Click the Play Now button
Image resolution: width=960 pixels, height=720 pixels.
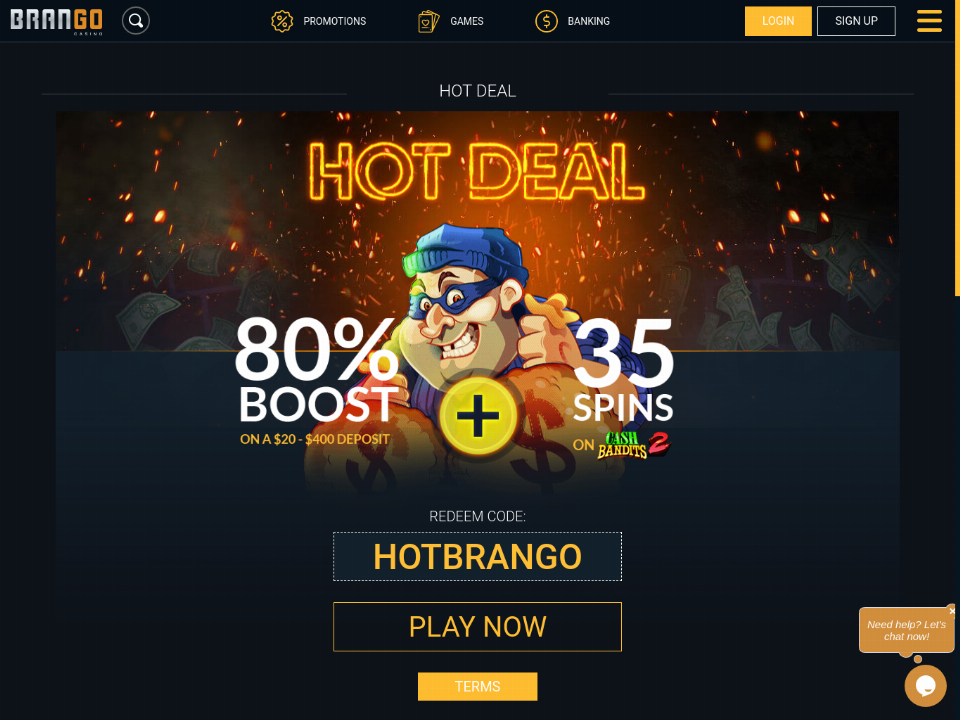[x=478, y=627]
